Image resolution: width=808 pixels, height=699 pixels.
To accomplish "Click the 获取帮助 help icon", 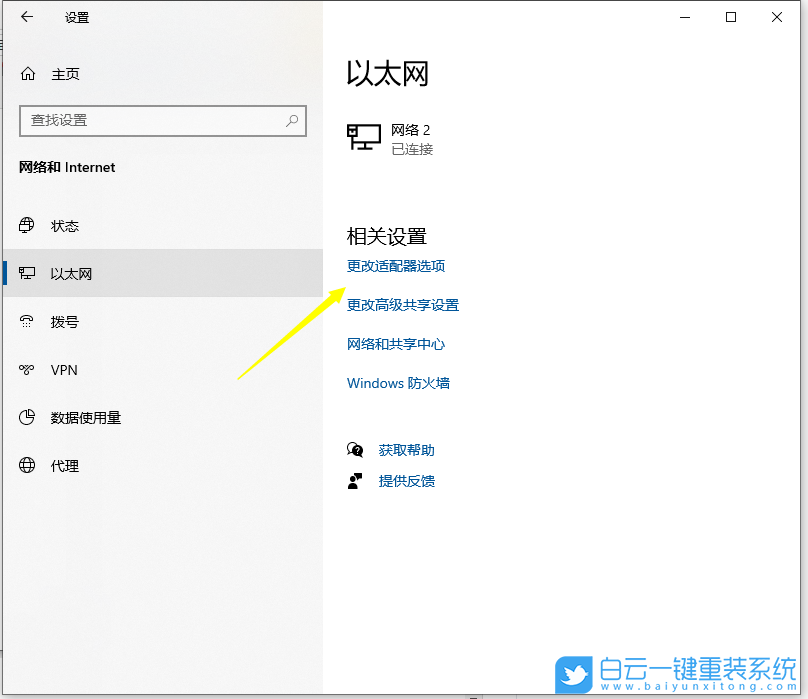I will pos(356,450).
